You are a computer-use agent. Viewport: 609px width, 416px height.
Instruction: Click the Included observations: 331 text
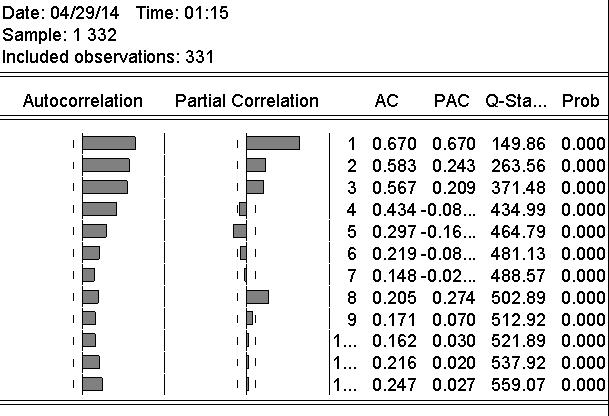point(107,57)
